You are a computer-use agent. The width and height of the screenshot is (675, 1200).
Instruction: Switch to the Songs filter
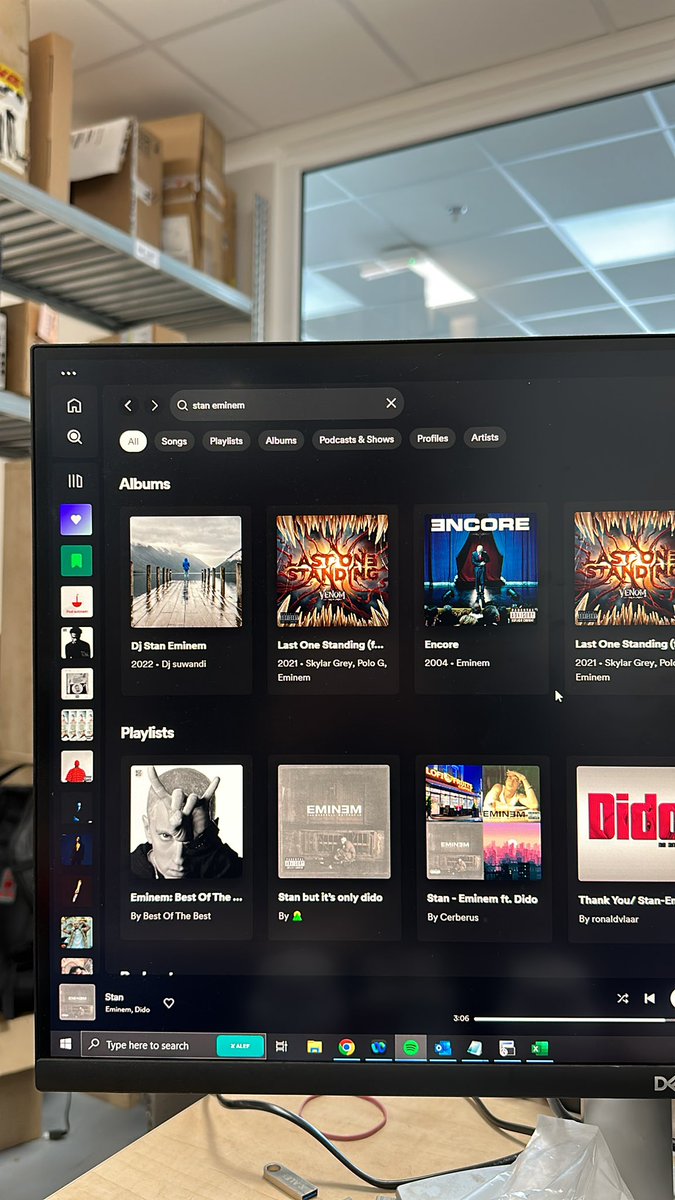(174, 440)
